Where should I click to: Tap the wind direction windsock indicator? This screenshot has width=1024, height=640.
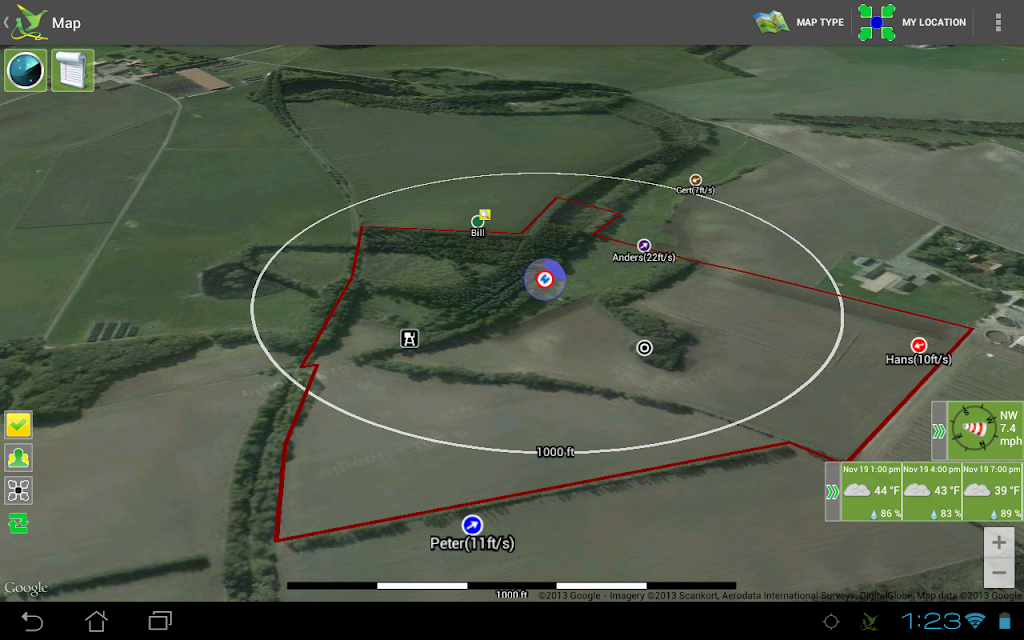[x=974, y=430]
